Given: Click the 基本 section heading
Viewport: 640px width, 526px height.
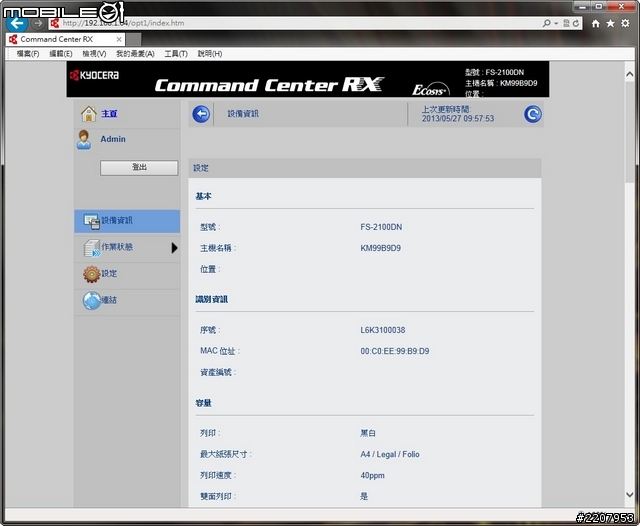Looking at the screenshot, I should (203, 196).
